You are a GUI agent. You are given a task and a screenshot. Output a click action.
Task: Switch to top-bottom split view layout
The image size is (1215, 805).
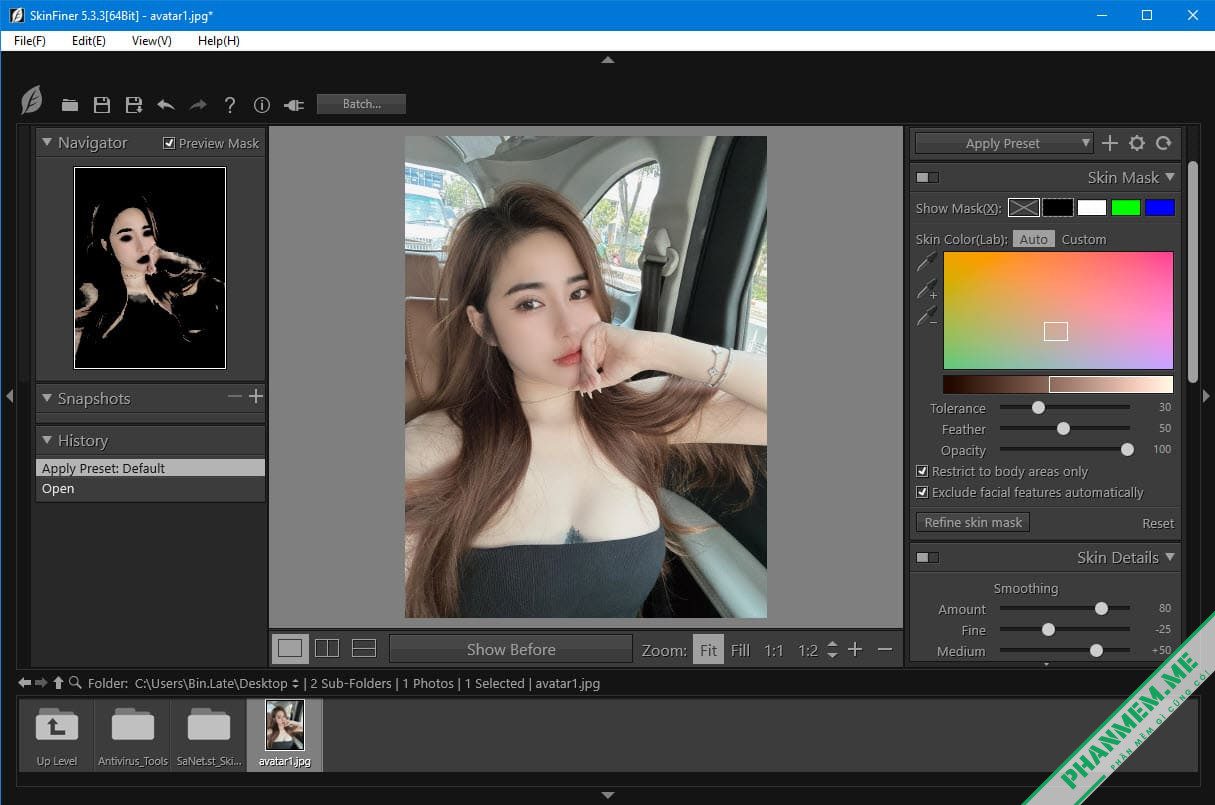(x=364, y=648)
